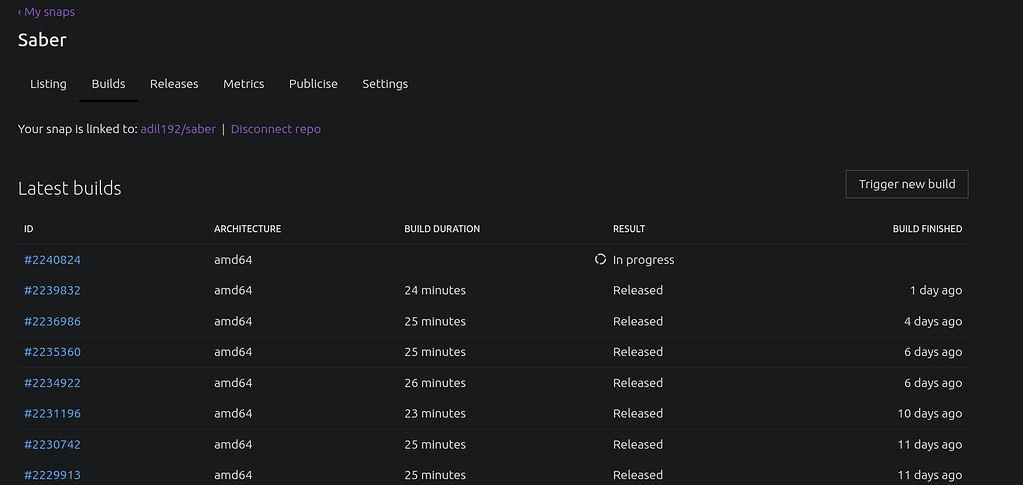This screenshot has width=1023, height=485.
Task: Open build #2229913
Action: pos(52,475)
